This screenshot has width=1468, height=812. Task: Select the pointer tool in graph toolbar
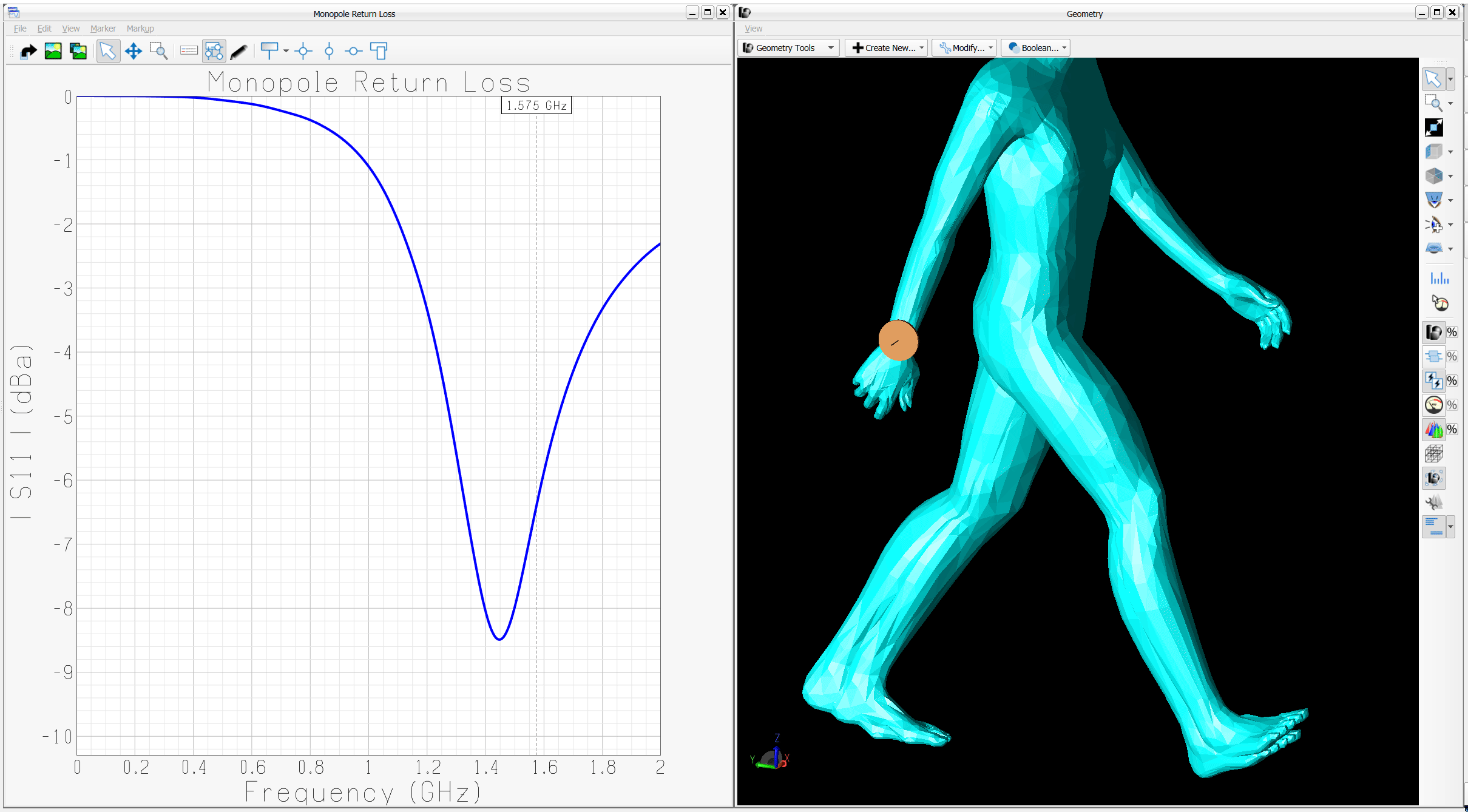(x=108, y=52)
